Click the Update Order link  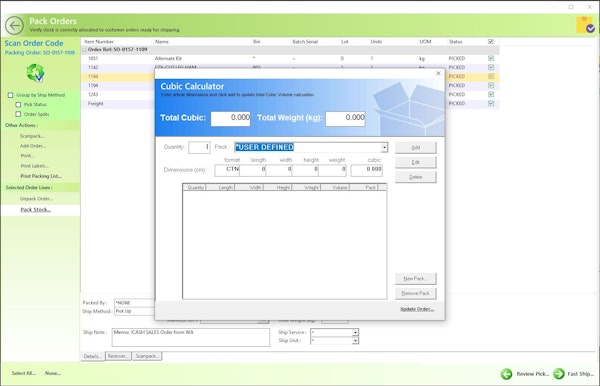coord(417,309)
